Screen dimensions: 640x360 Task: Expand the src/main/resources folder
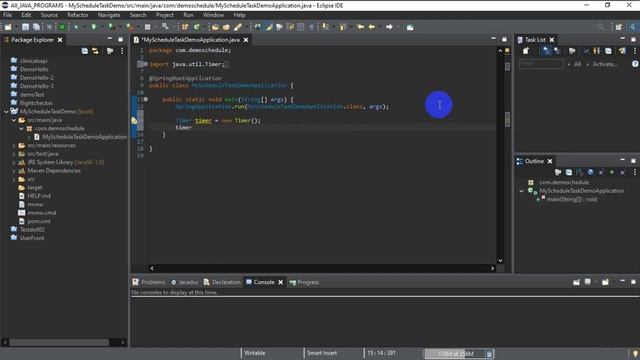[14, 145]
